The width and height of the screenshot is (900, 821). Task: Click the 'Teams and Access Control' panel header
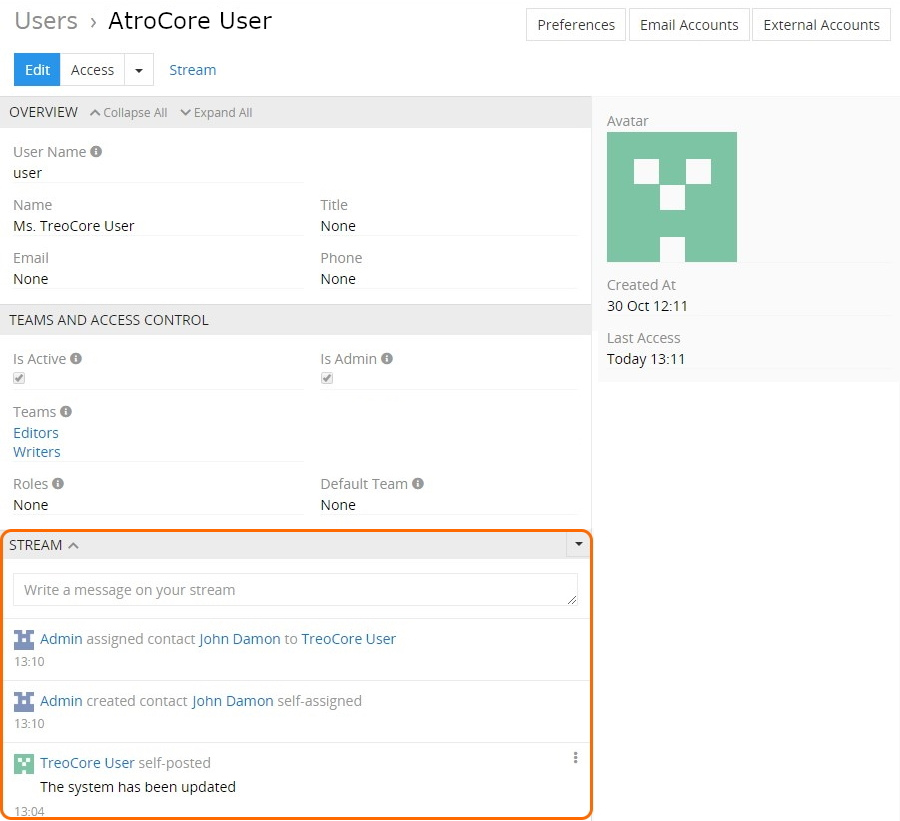[296, 320]
